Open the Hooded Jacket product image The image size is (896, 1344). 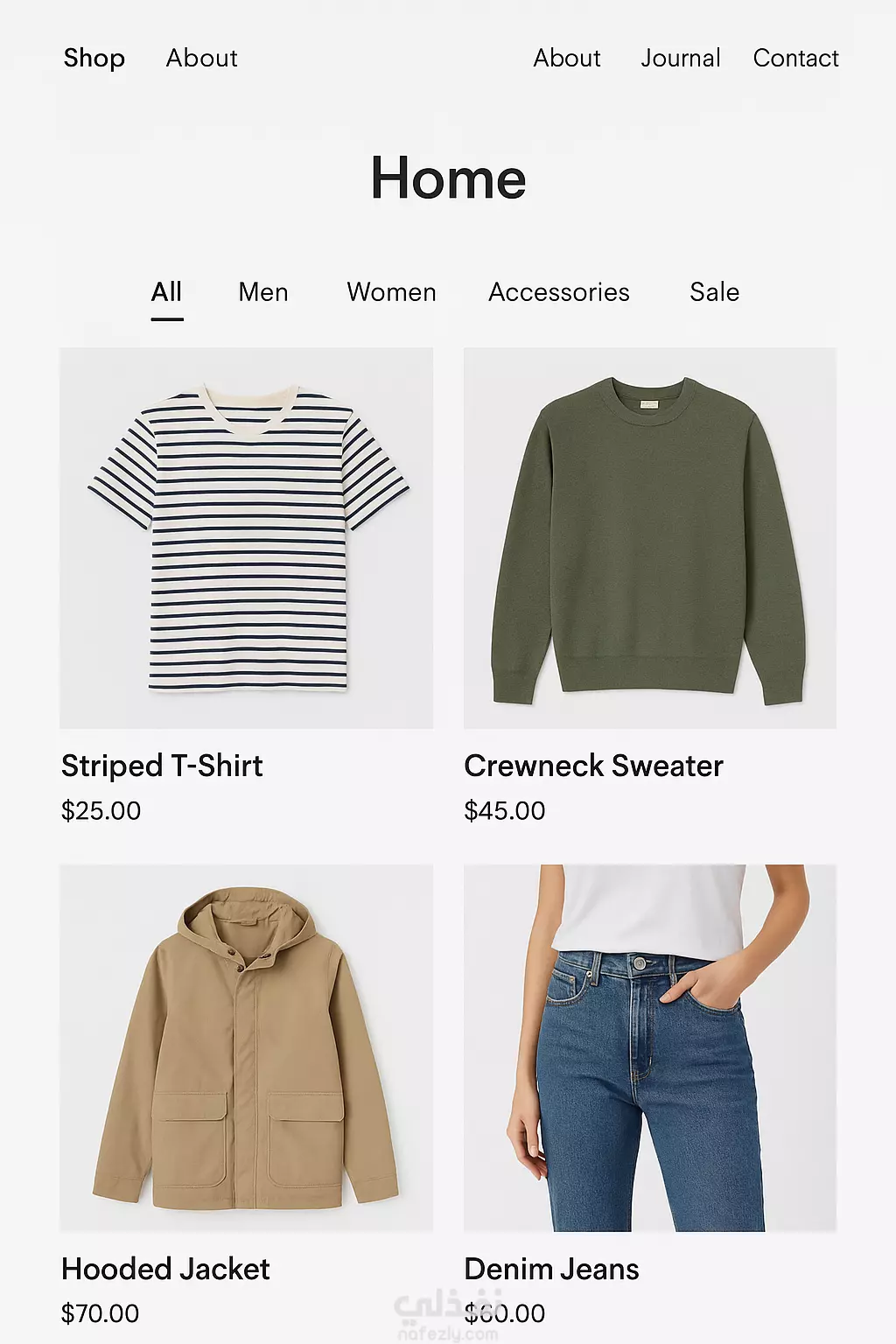246,1048
